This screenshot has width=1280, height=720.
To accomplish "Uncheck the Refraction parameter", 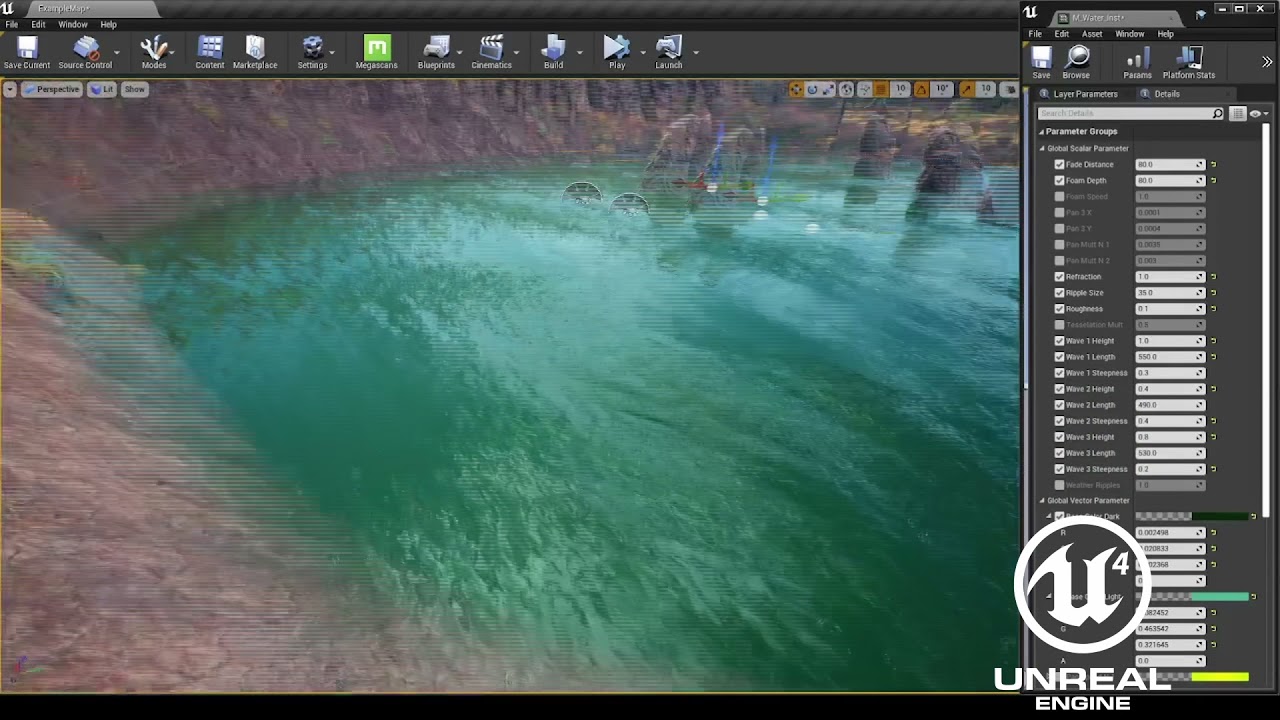I will (x=1059, y=277).
